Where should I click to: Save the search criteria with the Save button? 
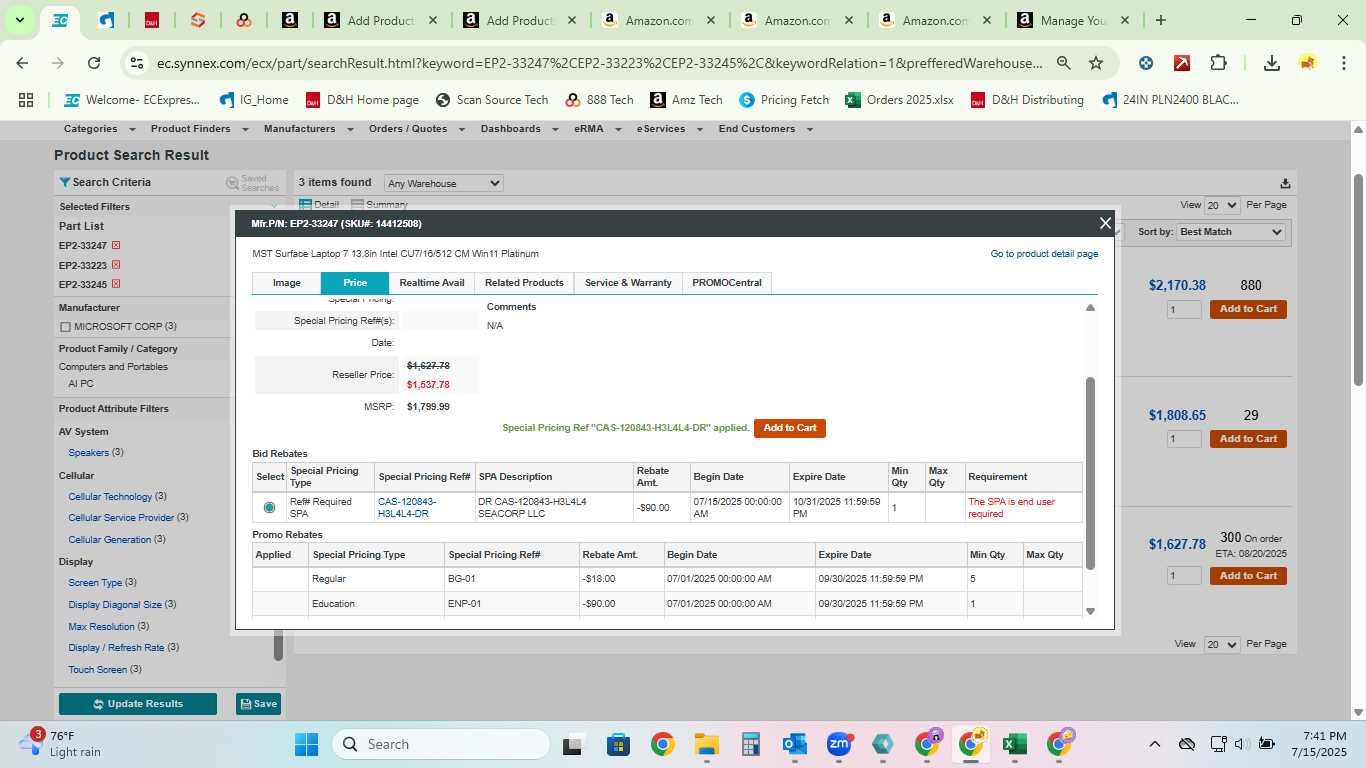tap(258, 704)
